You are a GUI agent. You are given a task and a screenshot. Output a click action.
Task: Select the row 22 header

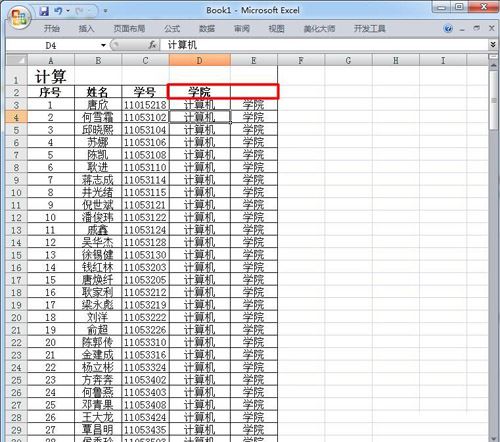16,342
